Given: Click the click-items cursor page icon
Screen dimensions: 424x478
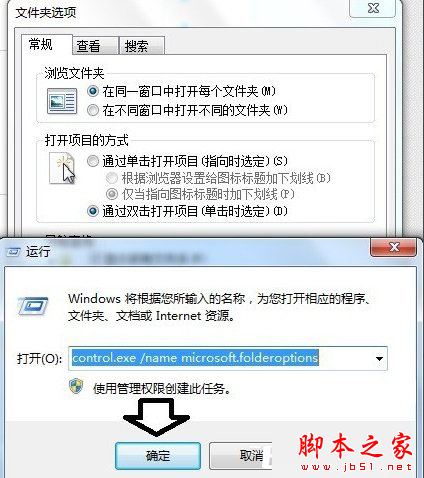Looking at the screenshot, I should tap(62, 168).
